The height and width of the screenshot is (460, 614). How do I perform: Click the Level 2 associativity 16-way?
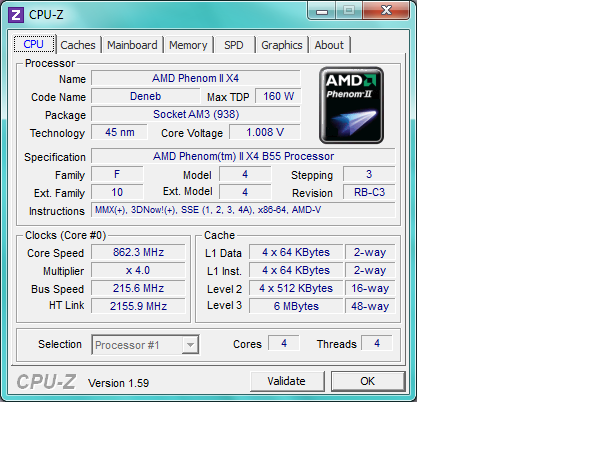(x=370, y=288)
